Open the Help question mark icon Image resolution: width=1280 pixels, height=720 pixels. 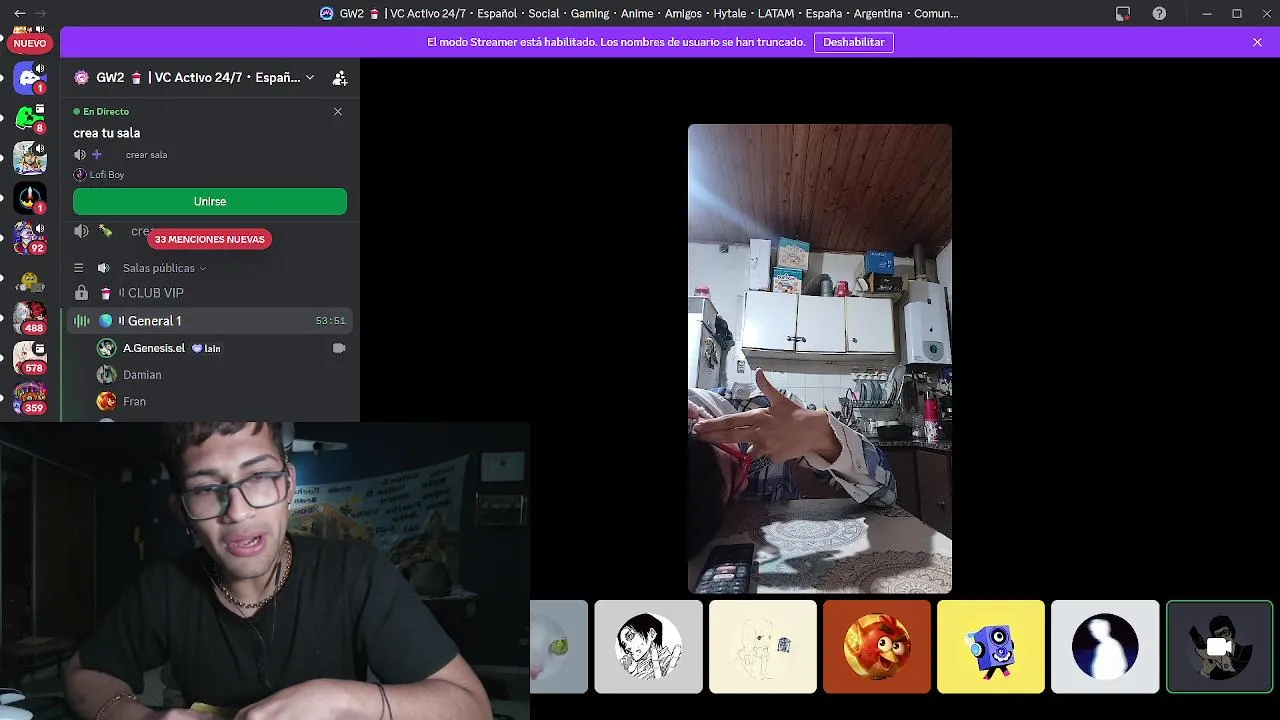[1159, 14]
